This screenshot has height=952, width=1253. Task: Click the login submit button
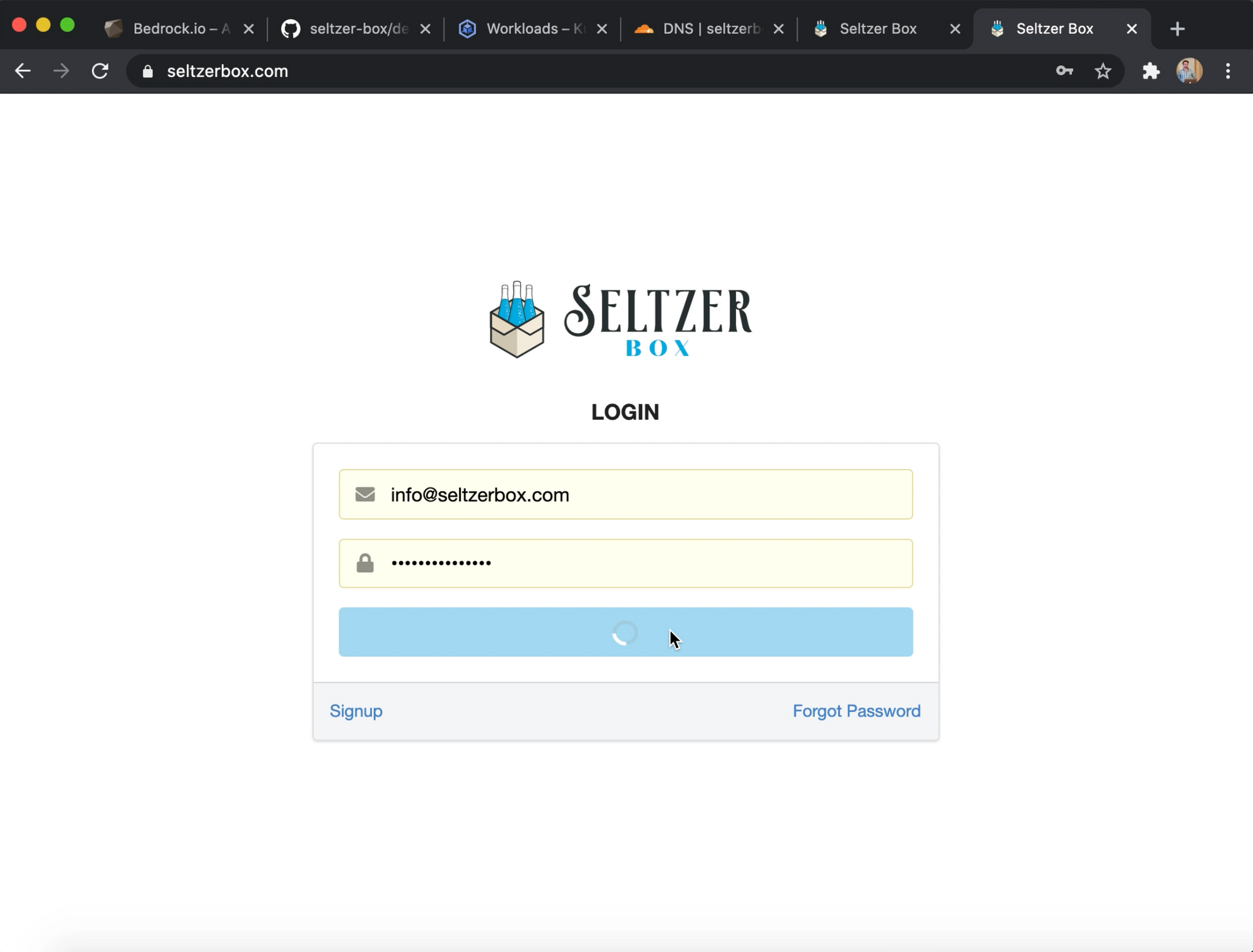[x=625, y=631]
